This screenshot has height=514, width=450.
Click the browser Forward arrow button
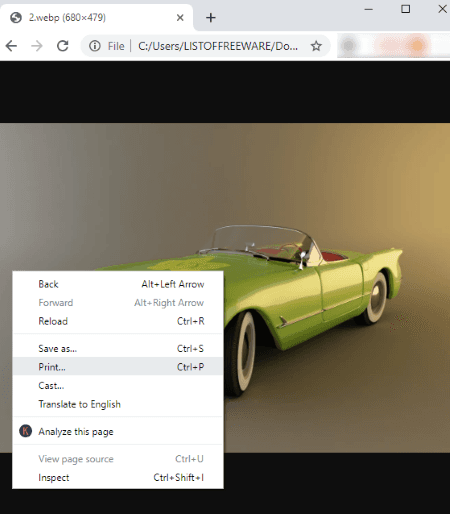[x=37, y=46]
